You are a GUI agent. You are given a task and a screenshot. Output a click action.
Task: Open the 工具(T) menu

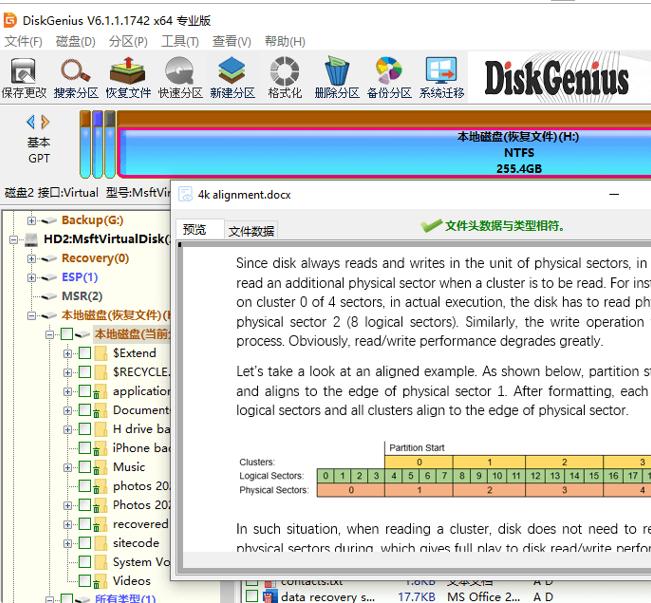(x=180, y=42)
